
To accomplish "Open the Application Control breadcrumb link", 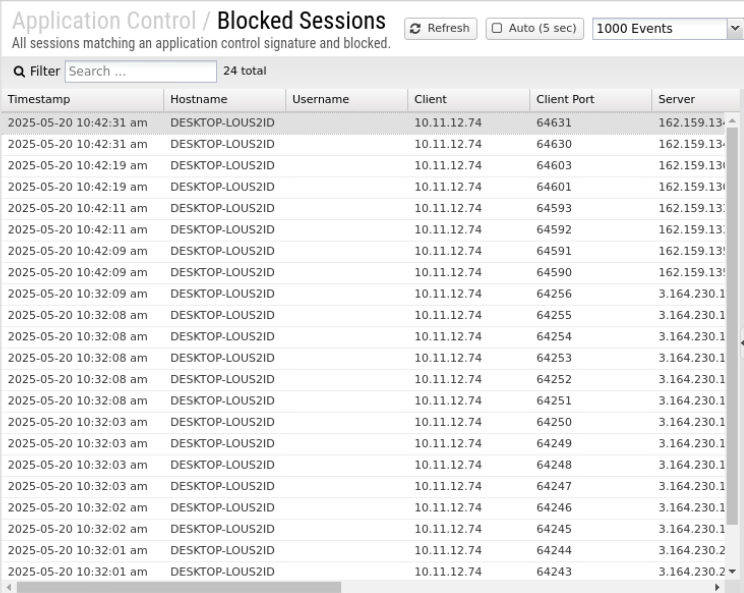I will (x=104, y=21).
